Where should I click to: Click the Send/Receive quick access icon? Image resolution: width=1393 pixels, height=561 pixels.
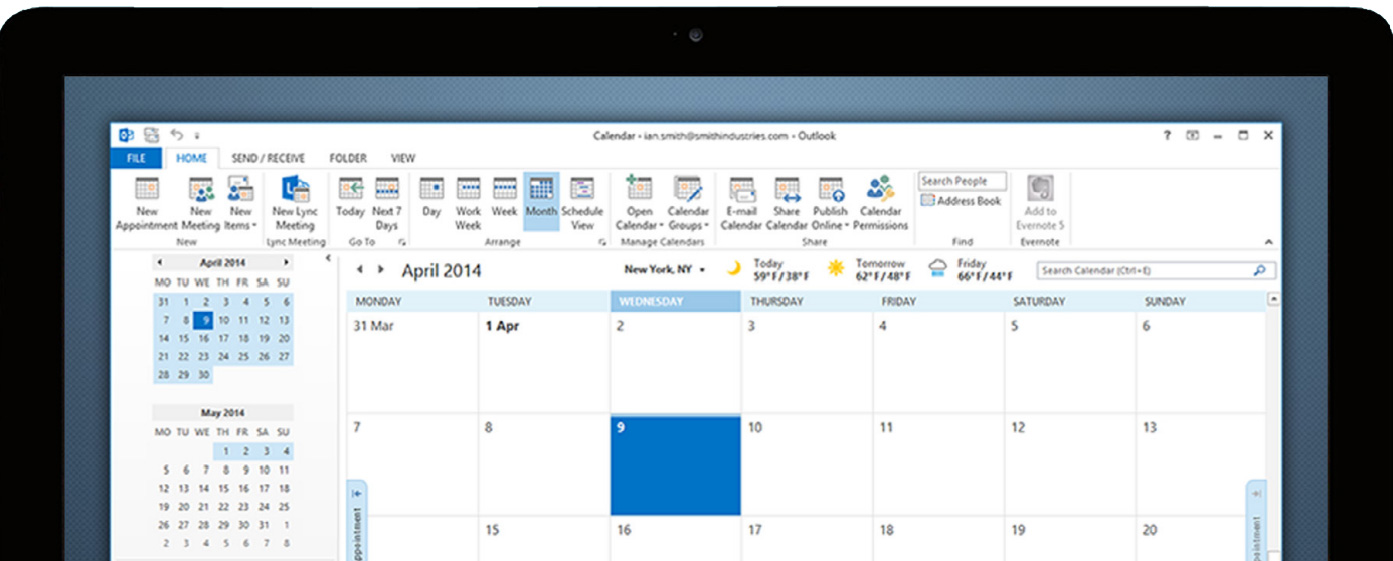pos(151,134)
